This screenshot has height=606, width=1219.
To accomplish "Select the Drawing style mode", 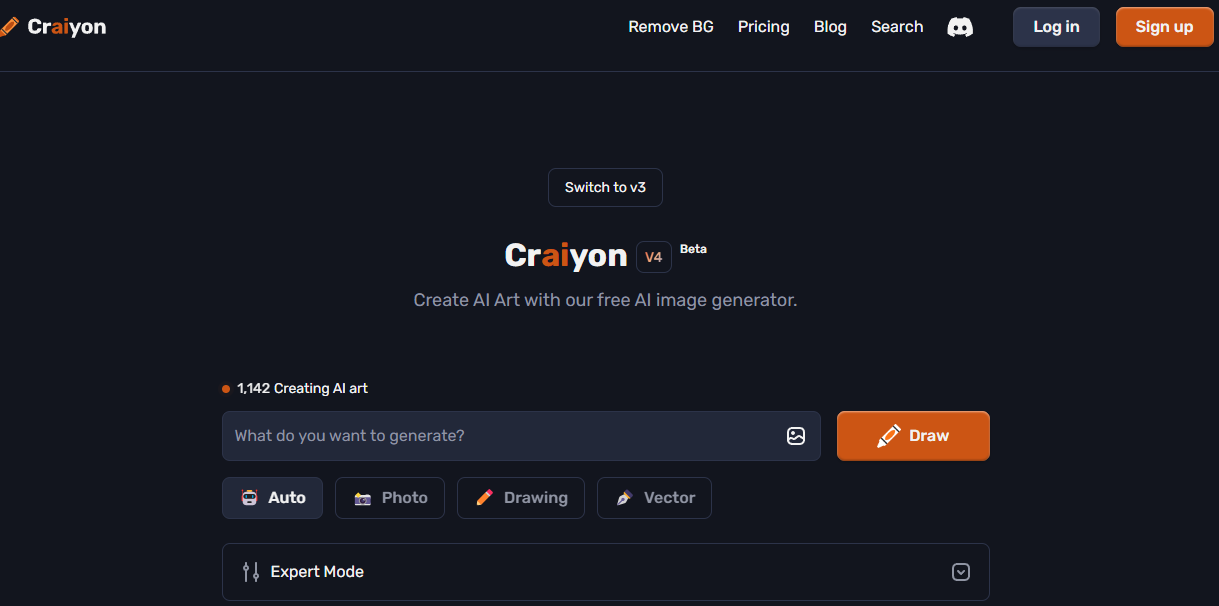I will pyautogui.click(x=521, y=498).
